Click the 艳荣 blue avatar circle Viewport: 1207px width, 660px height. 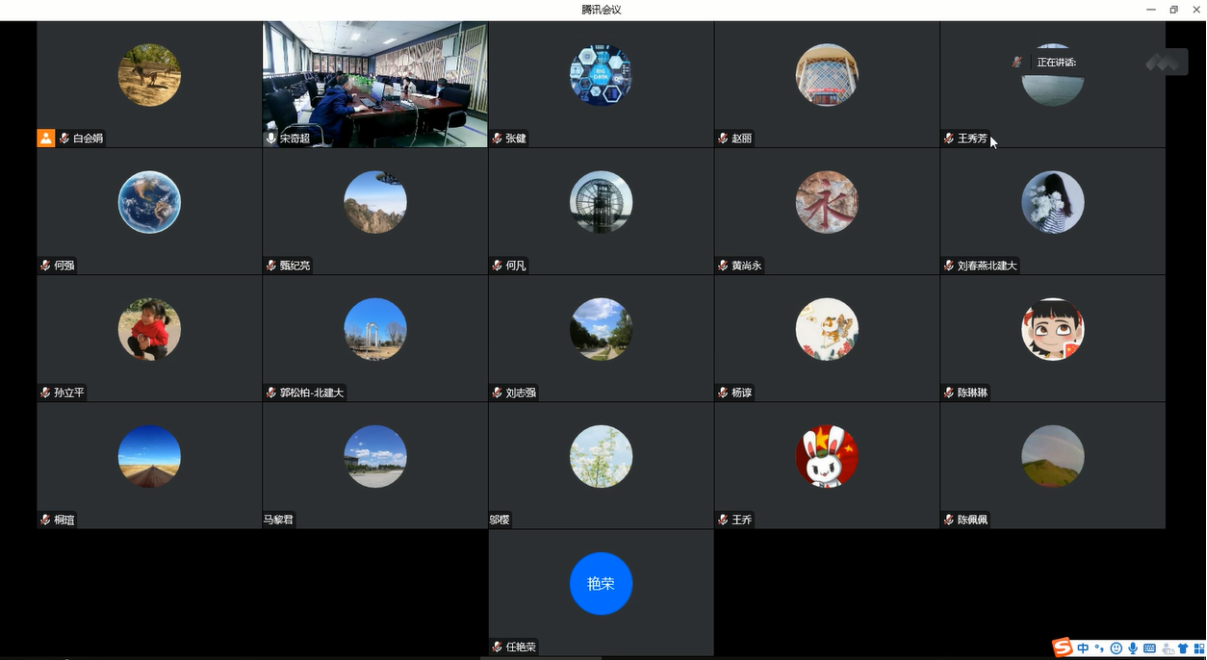tap(601, 583)
